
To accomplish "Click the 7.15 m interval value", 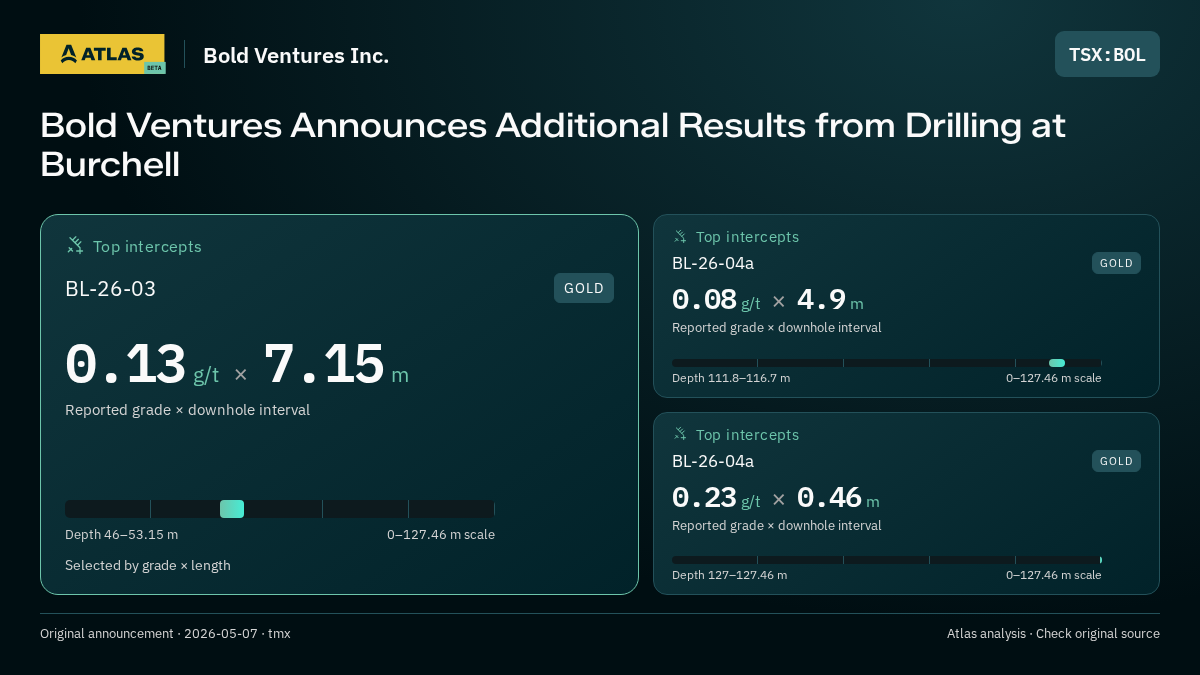I will coord(336,364).
